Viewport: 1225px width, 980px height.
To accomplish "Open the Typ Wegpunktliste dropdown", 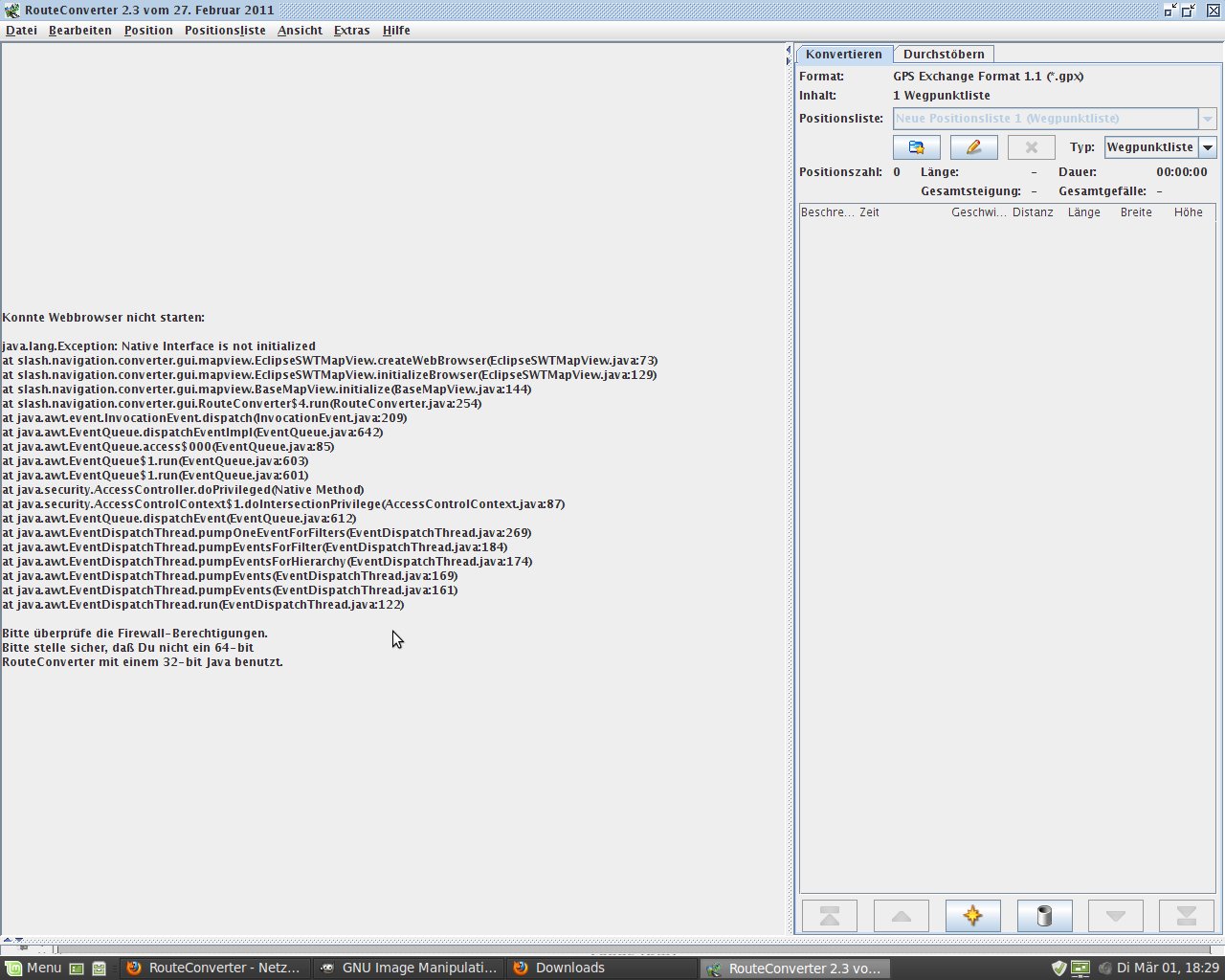I will click(1207, 147).
